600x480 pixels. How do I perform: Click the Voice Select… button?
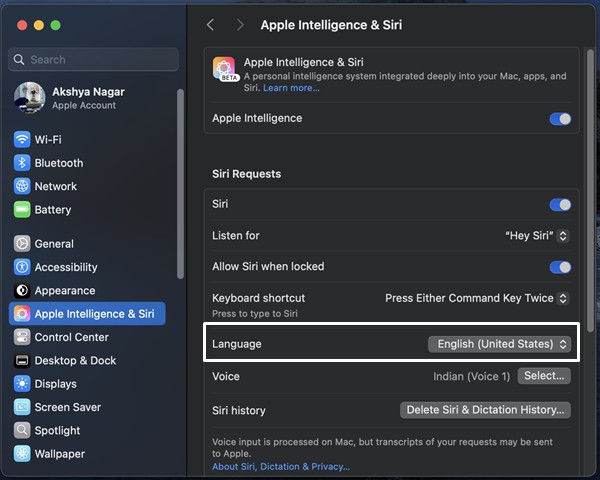coord(544,376)
